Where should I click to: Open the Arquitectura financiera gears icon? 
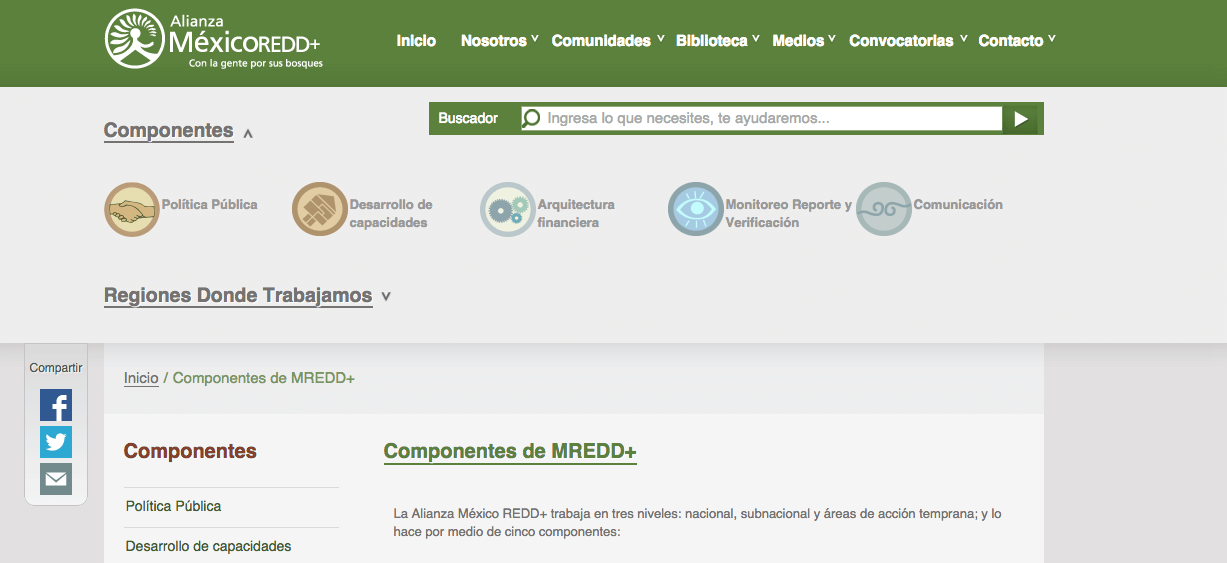[508, 210]
